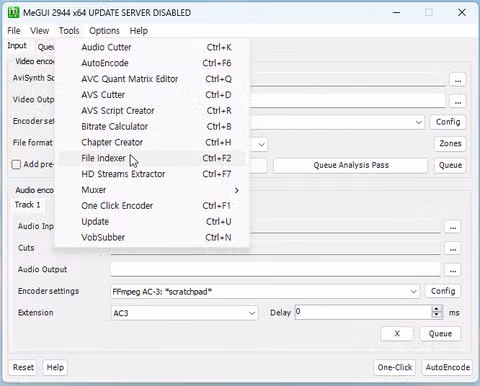Click the bottom AutoEncode button
480x386 pixels.
[x=447, y=367]
